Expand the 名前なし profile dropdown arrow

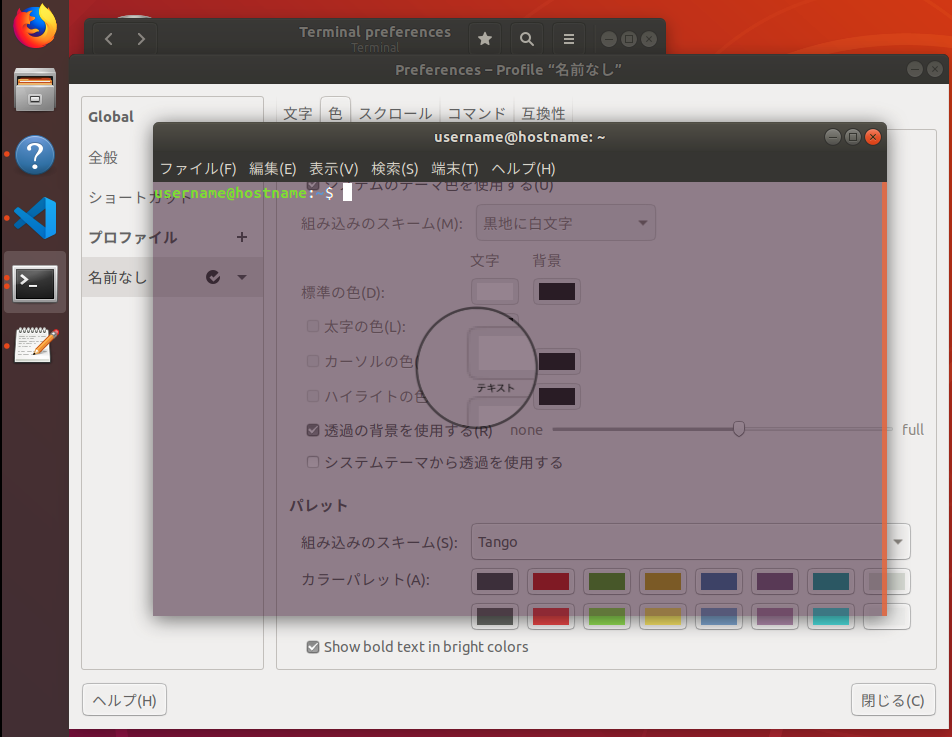(242, 277)
